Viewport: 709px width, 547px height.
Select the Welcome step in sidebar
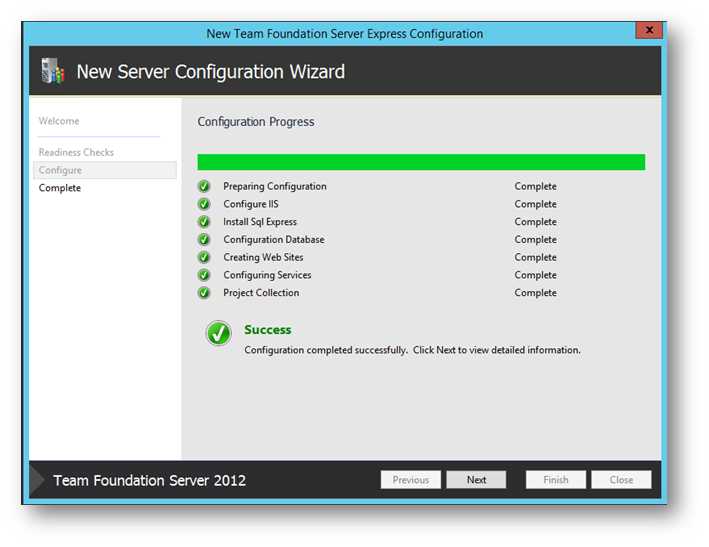[x=59, y=121]
